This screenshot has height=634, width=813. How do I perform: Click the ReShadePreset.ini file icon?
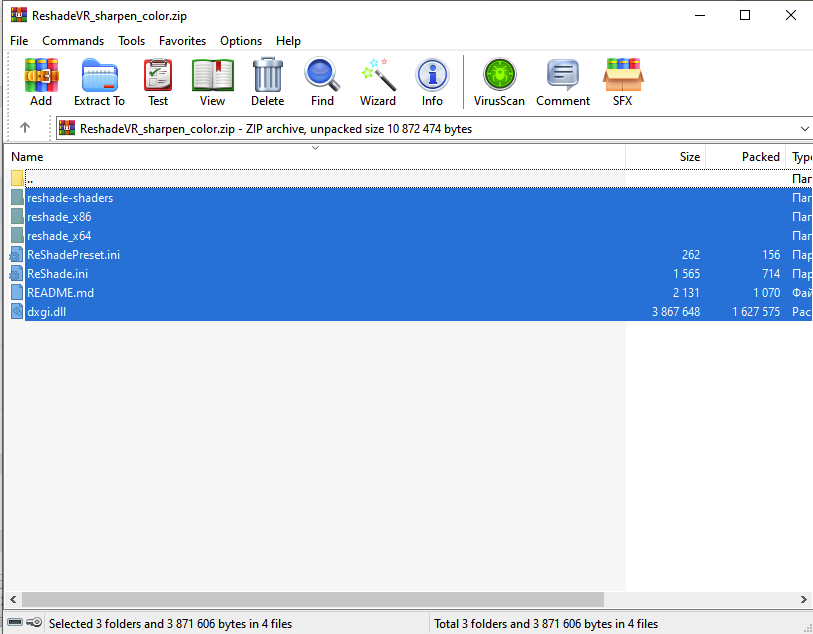pyautogui.click(x=17, y=255)
